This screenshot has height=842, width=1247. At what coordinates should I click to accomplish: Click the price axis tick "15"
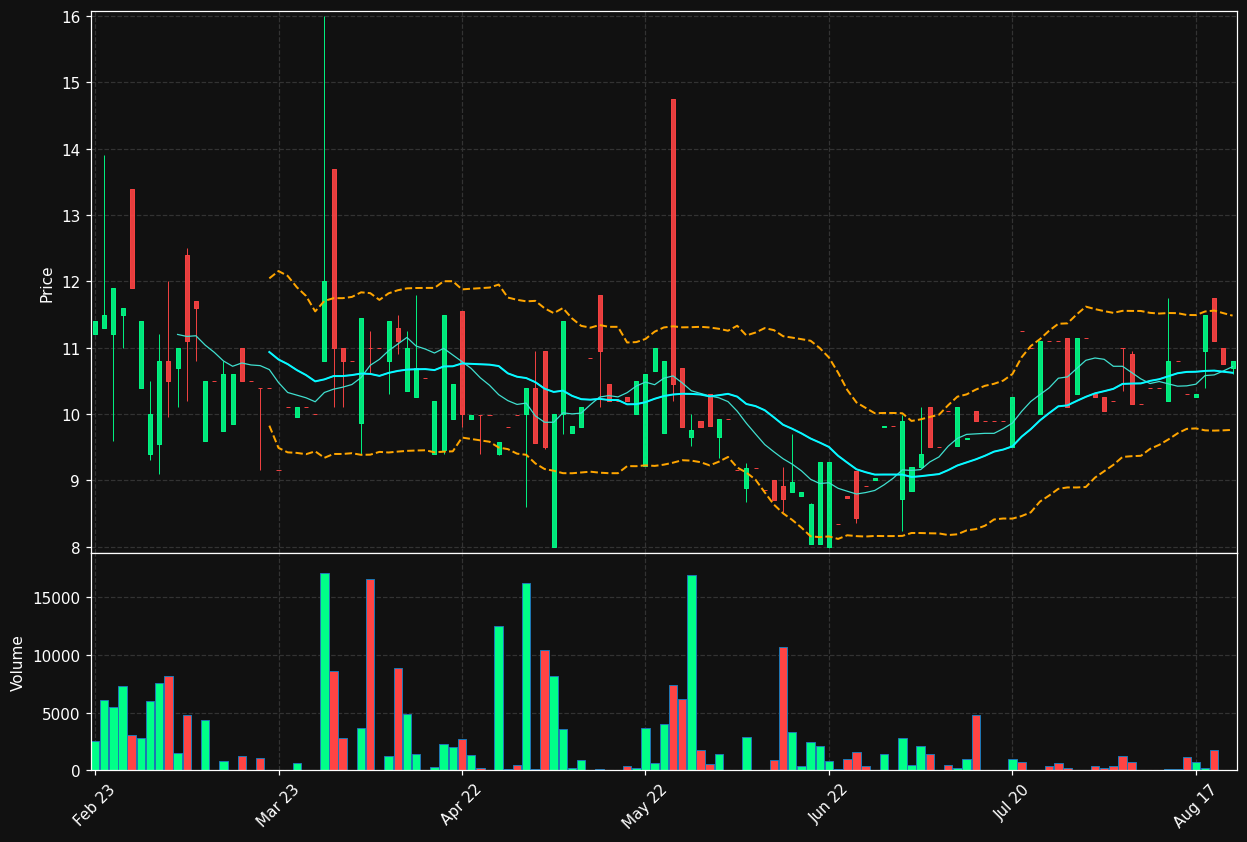[x=71, y=83]
